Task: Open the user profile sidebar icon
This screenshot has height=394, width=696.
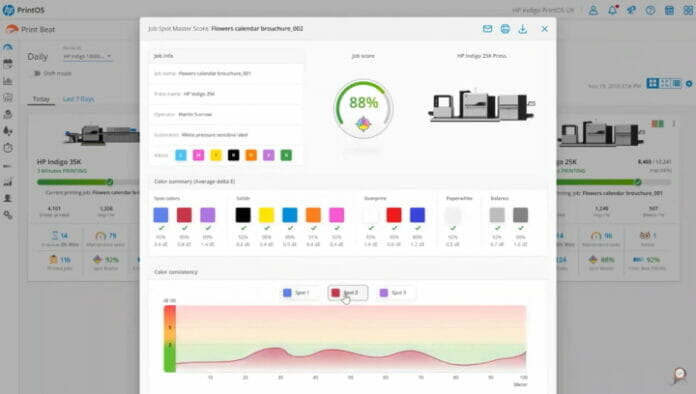Action: point(8,198)
